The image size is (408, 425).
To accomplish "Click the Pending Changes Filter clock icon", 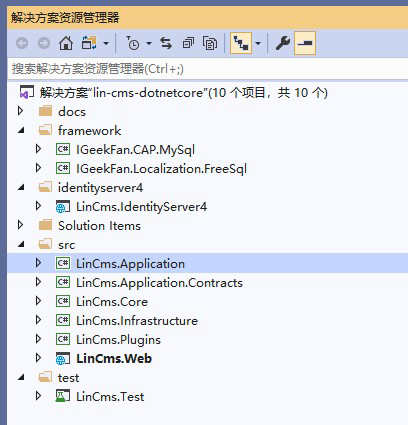I will click(133, 43).
